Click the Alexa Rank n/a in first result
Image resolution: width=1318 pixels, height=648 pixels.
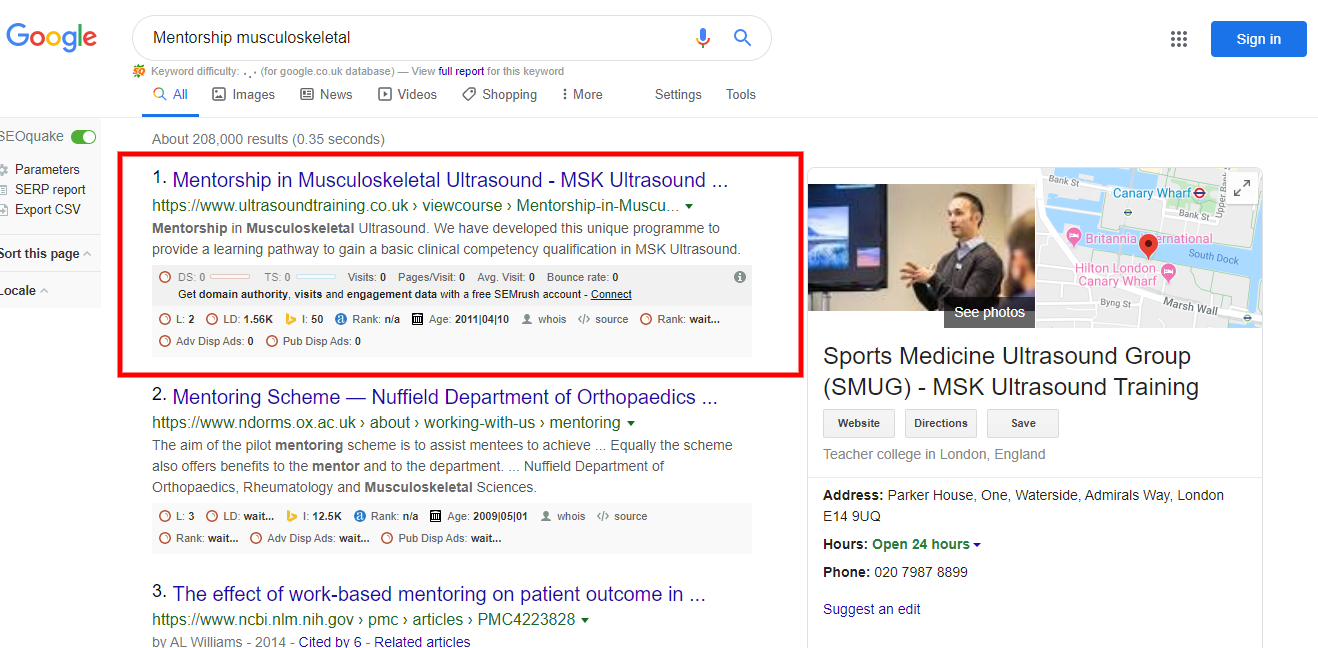click(368, 319)
